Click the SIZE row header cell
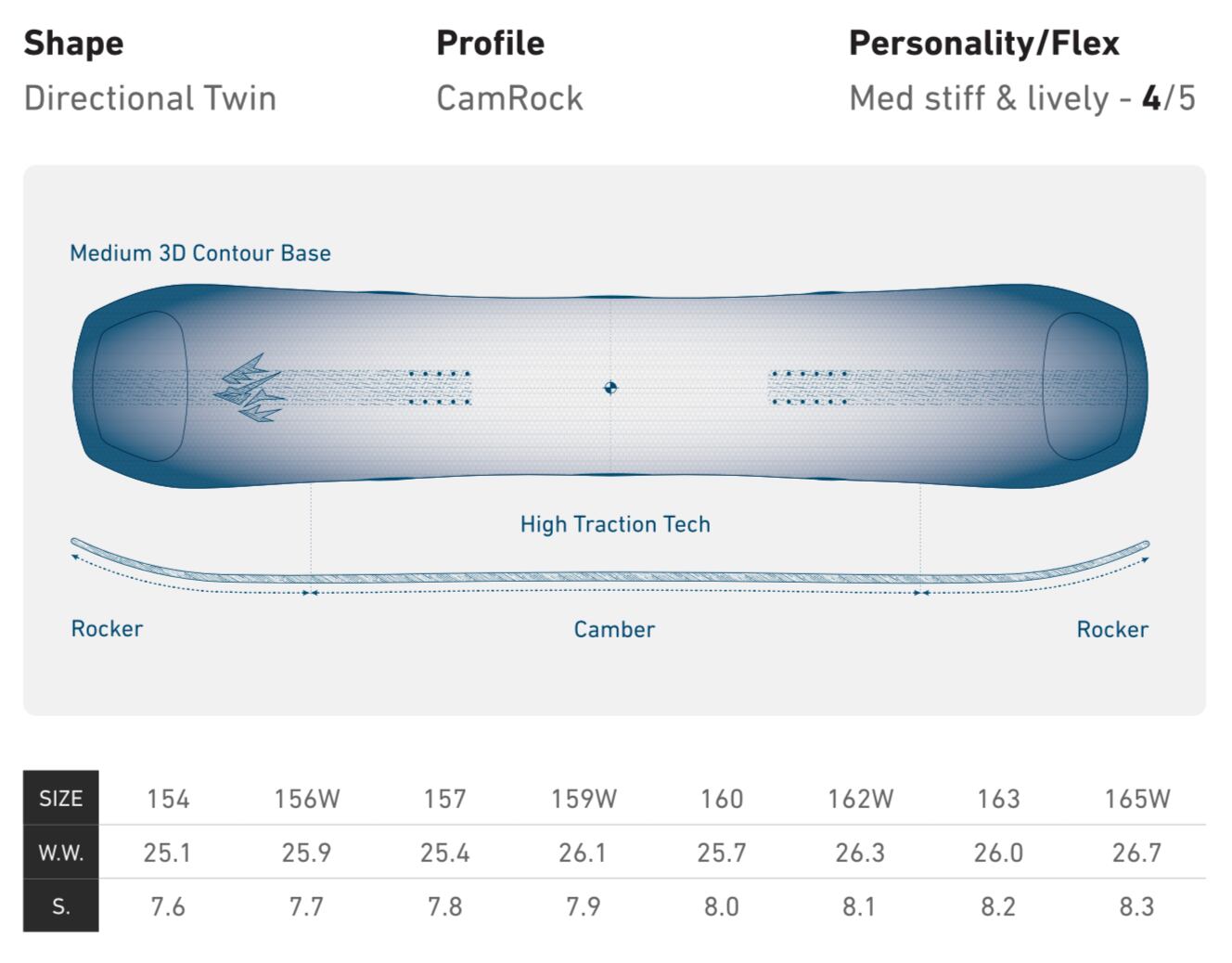 tap(61, 799)
